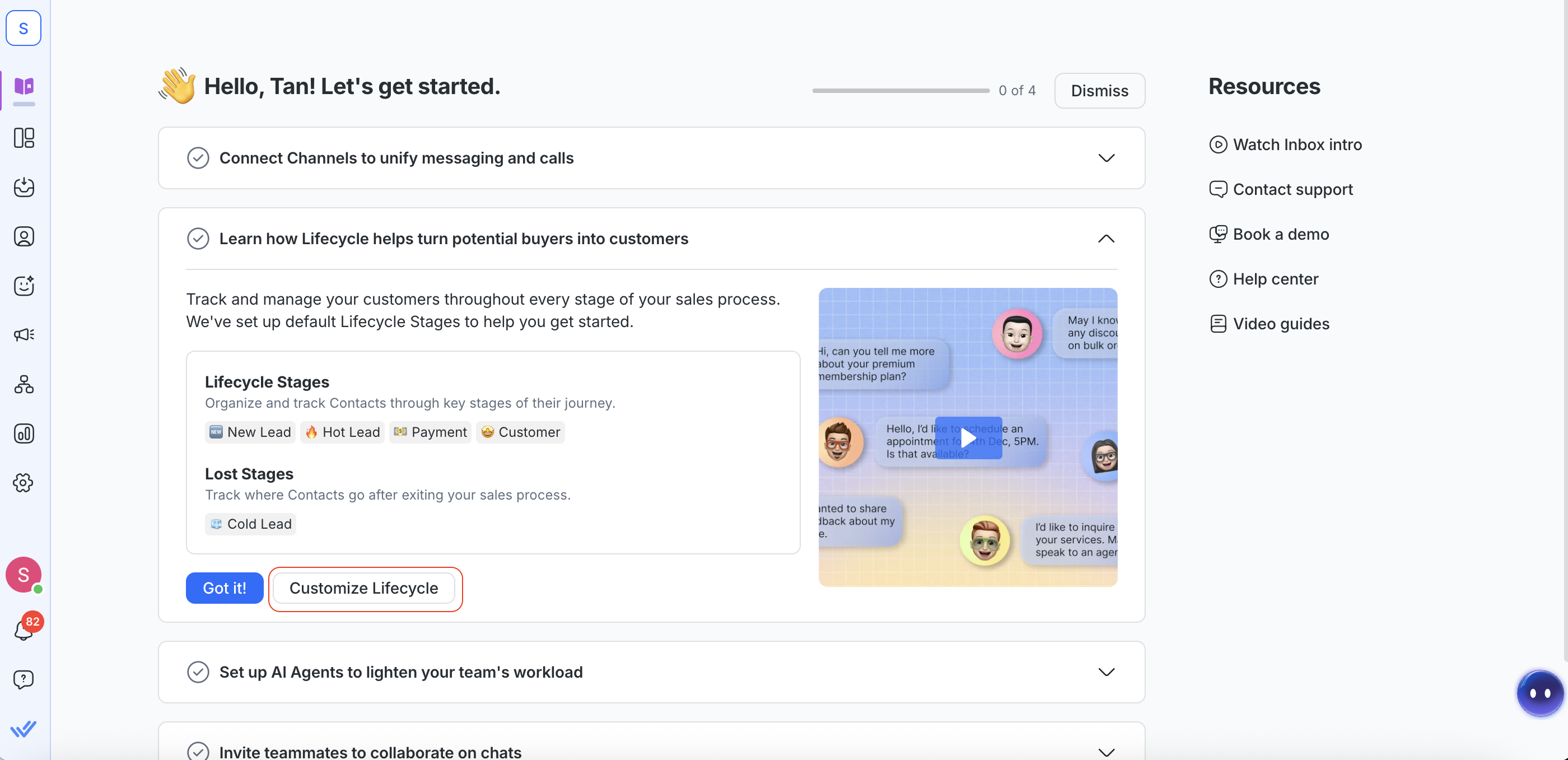Toggle the Connect Channels completion checkmark

(198, 158)
